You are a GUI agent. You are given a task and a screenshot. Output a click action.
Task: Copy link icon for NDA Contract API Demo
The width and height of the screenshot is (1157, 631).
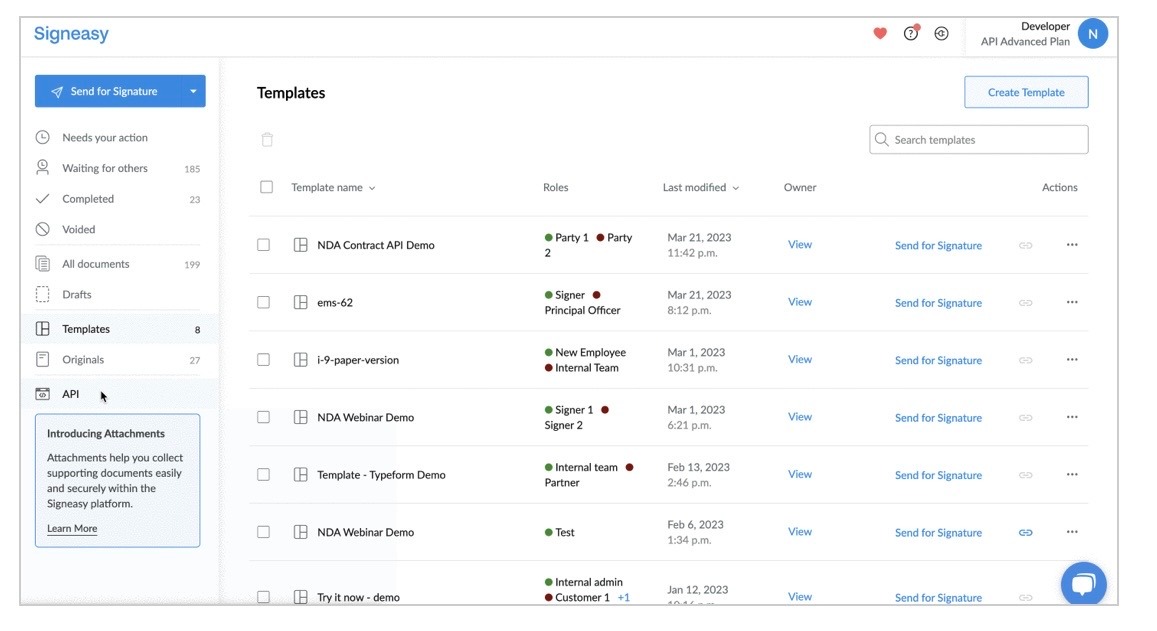tap(1026, 246)
